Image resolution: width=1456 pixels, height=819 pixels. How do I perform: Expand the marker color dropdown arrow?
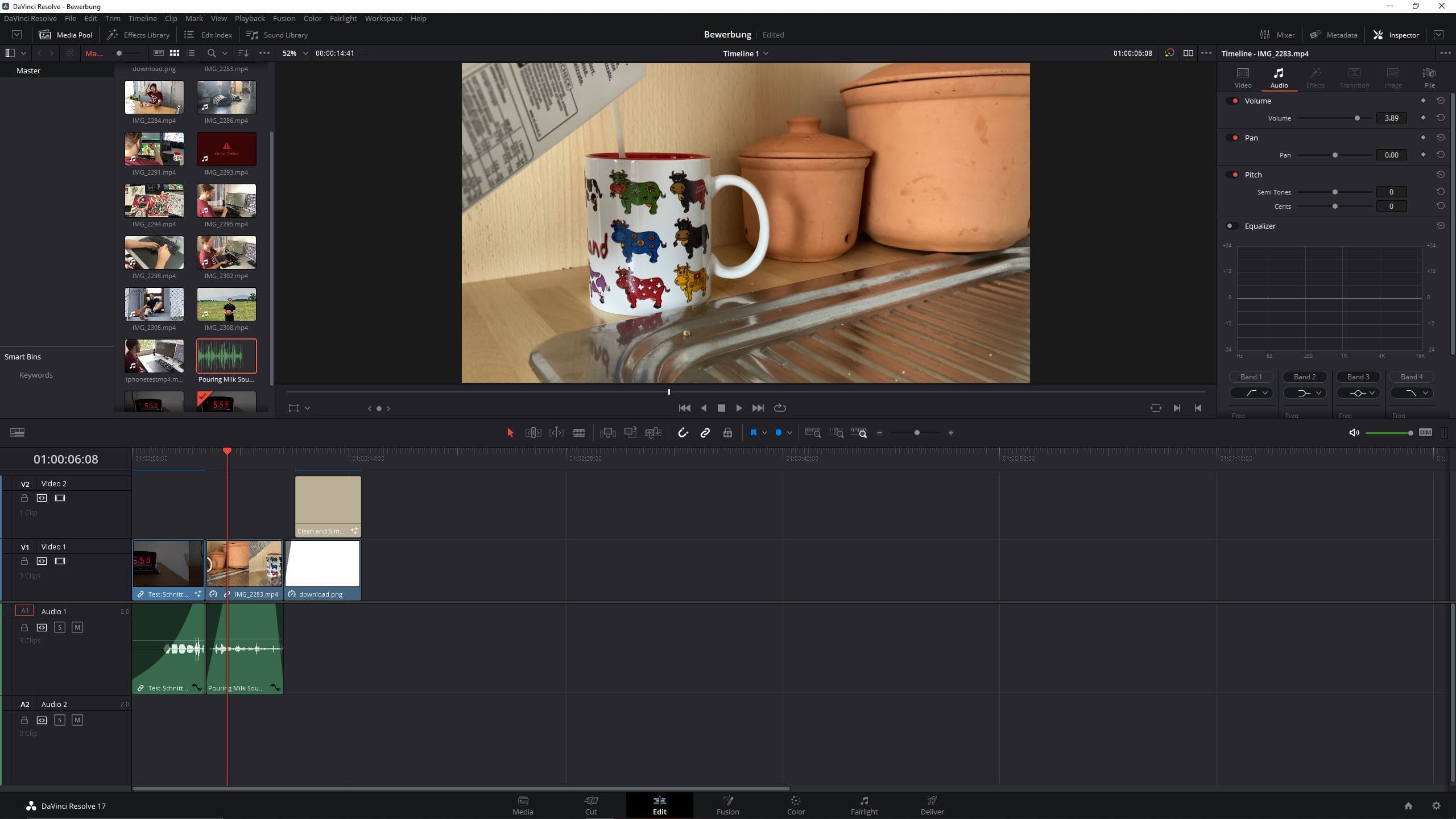[789, 433]
